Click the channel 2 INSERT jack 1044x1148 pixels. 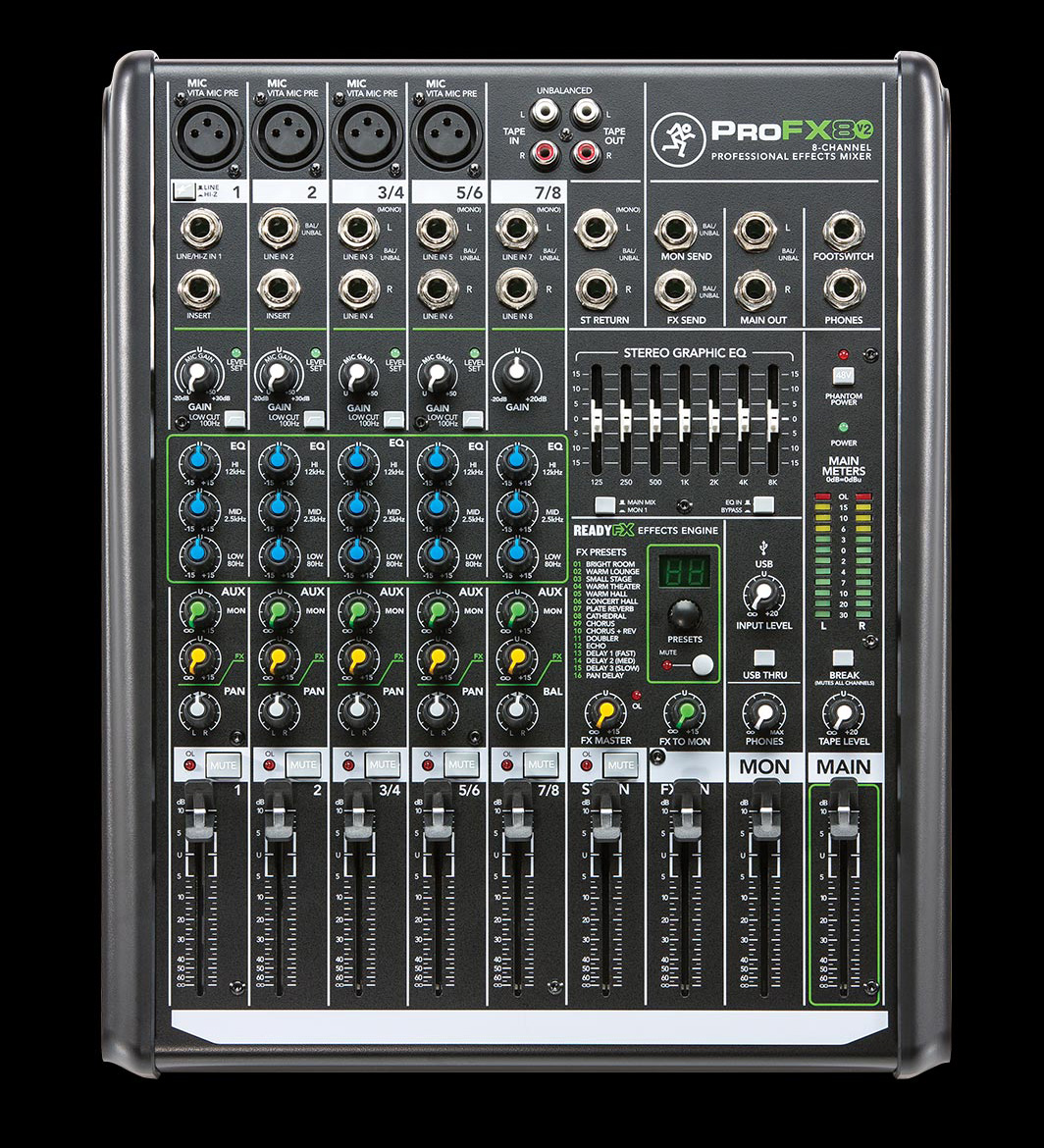click(279, 289)
